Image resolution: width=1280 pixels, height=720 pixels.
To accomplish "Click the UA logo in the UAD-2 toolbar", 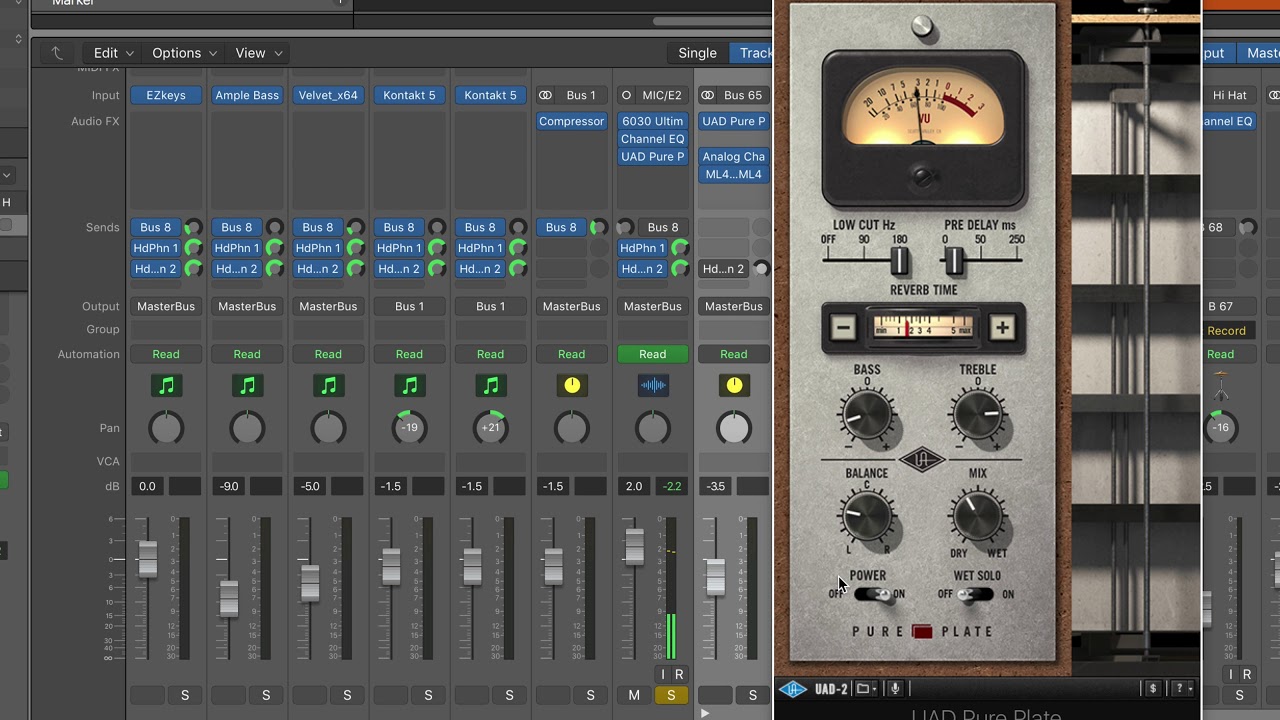I will 793,689.
